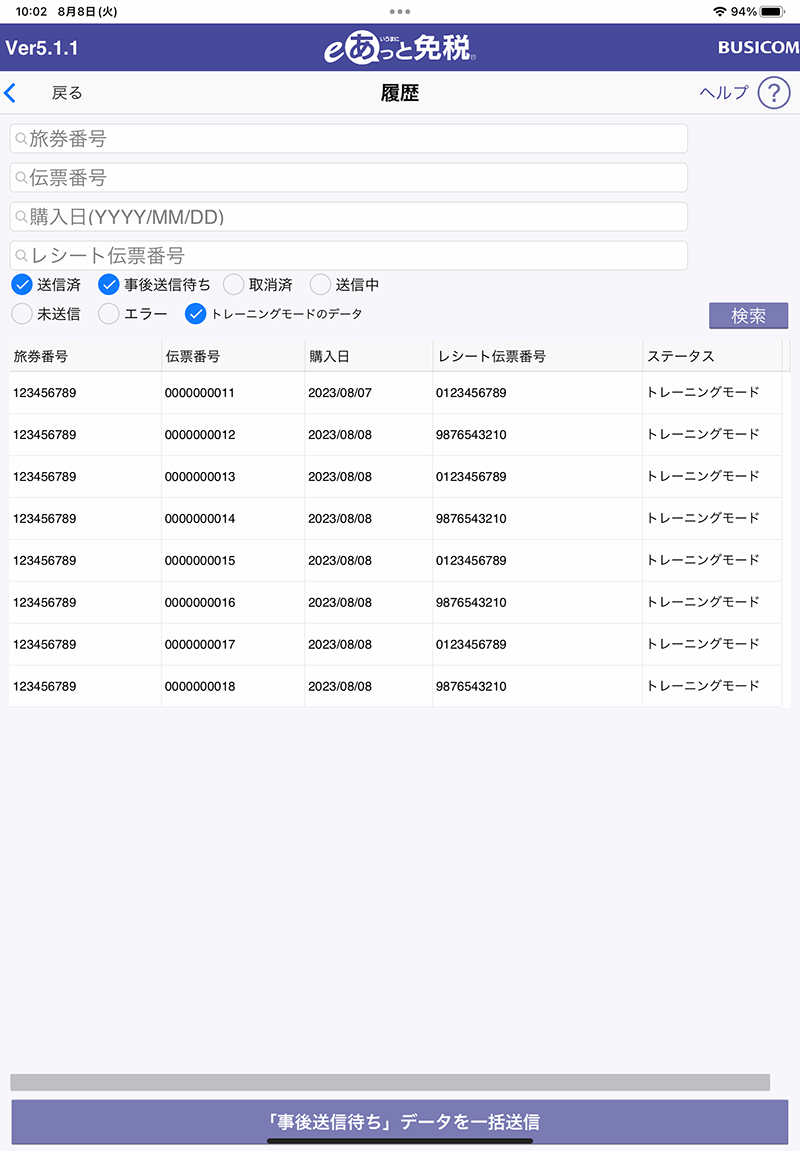This screenshot has width=800, height=1151.
Task: Uncheck the 事後送信待ち checkbox
Action: tap(109, 285)
